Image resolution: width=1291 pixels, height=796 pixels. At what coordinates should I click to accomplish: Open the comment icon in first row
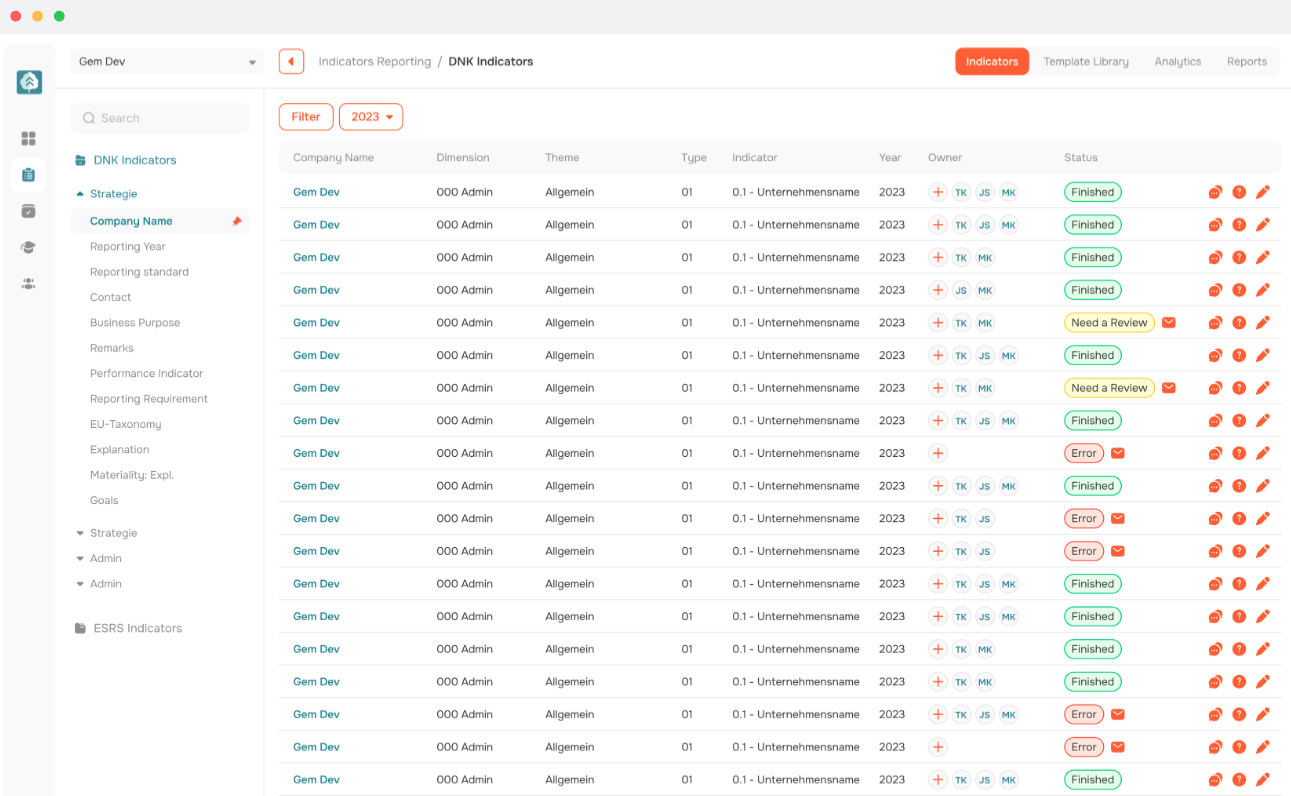pyautogui.click(x=1215, y=192)
